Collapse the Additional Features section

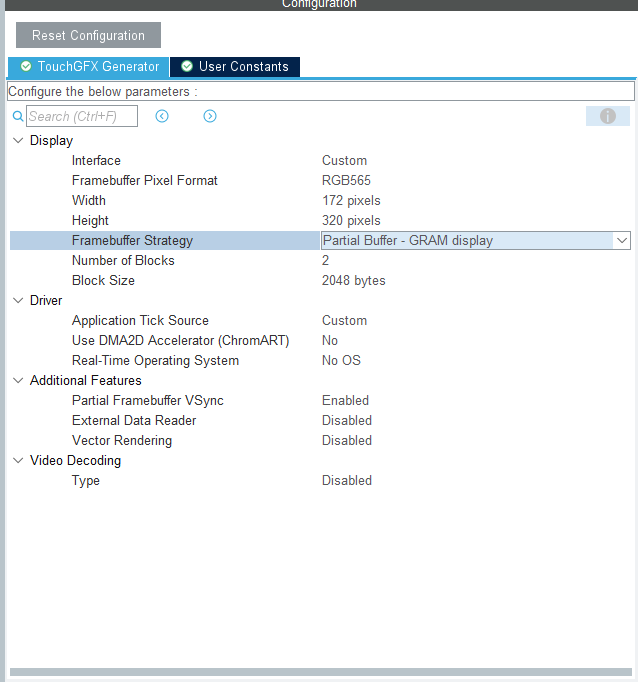click(x=18, y=381)
